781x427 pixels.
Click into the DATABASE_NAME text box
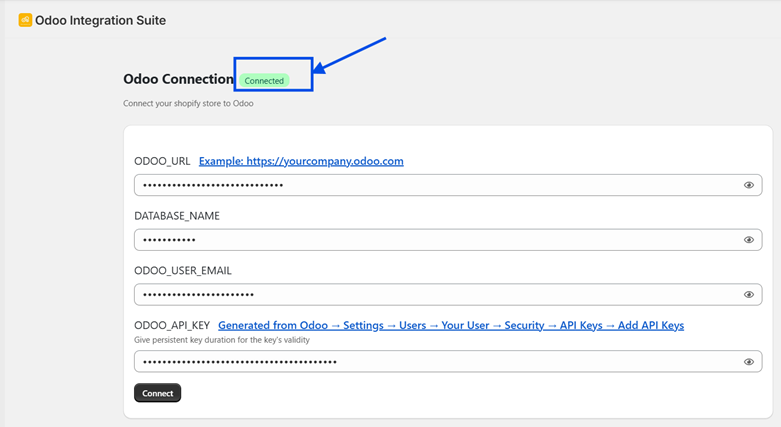click(x=430, y=240)
